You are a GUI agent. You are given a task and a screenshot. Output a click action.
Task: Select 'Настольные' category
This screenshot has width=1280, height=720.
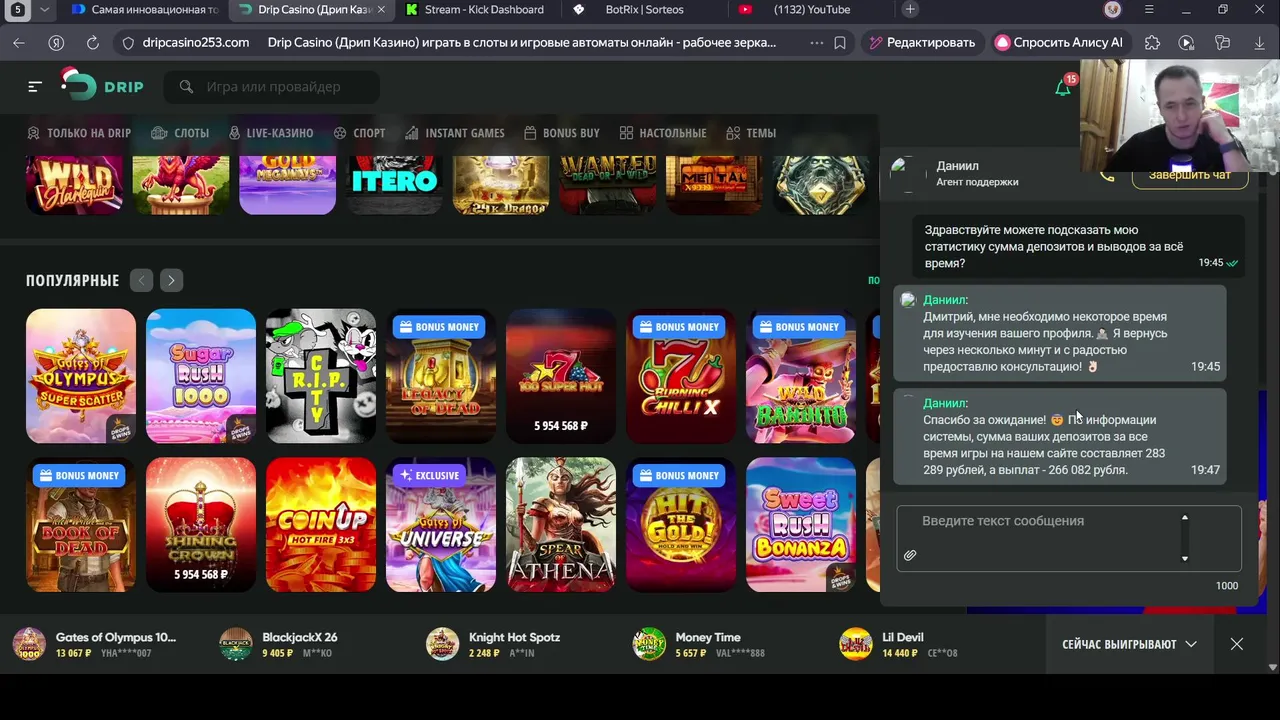[x=662, y=133]
